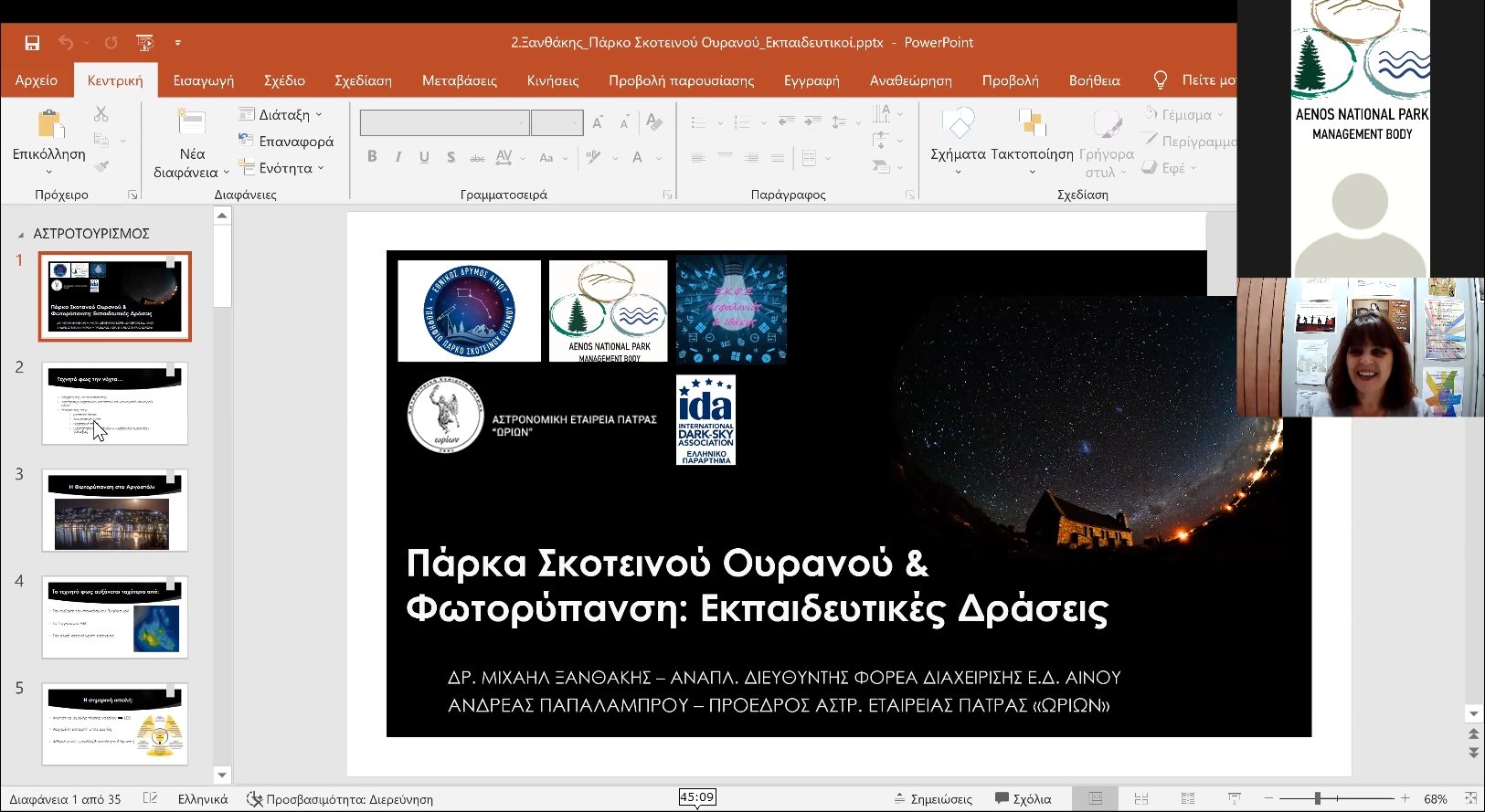Adjust the zoom slider handle
1485x812 pixels.
pyautogui.click(x=1318, y=799)
